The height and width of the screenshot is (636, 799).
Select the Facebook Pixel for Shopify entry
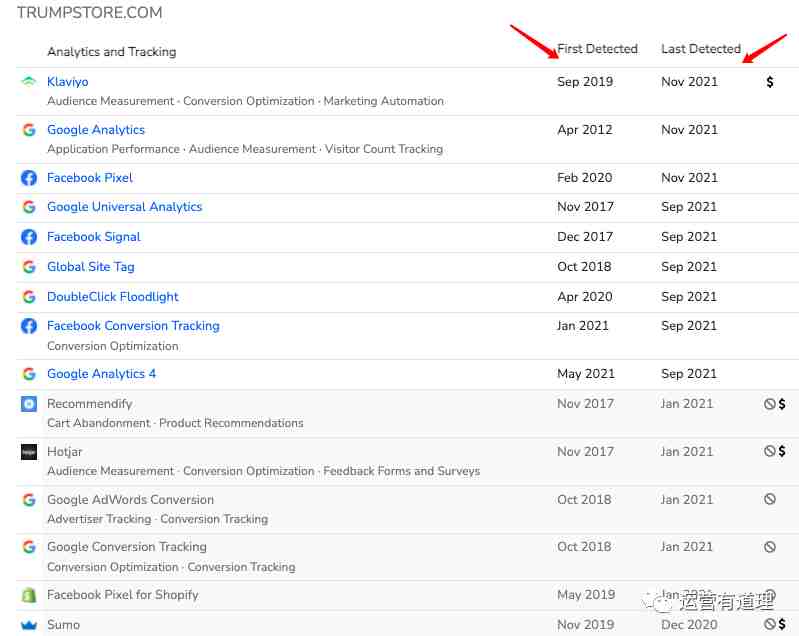click(x=123, y=595)
